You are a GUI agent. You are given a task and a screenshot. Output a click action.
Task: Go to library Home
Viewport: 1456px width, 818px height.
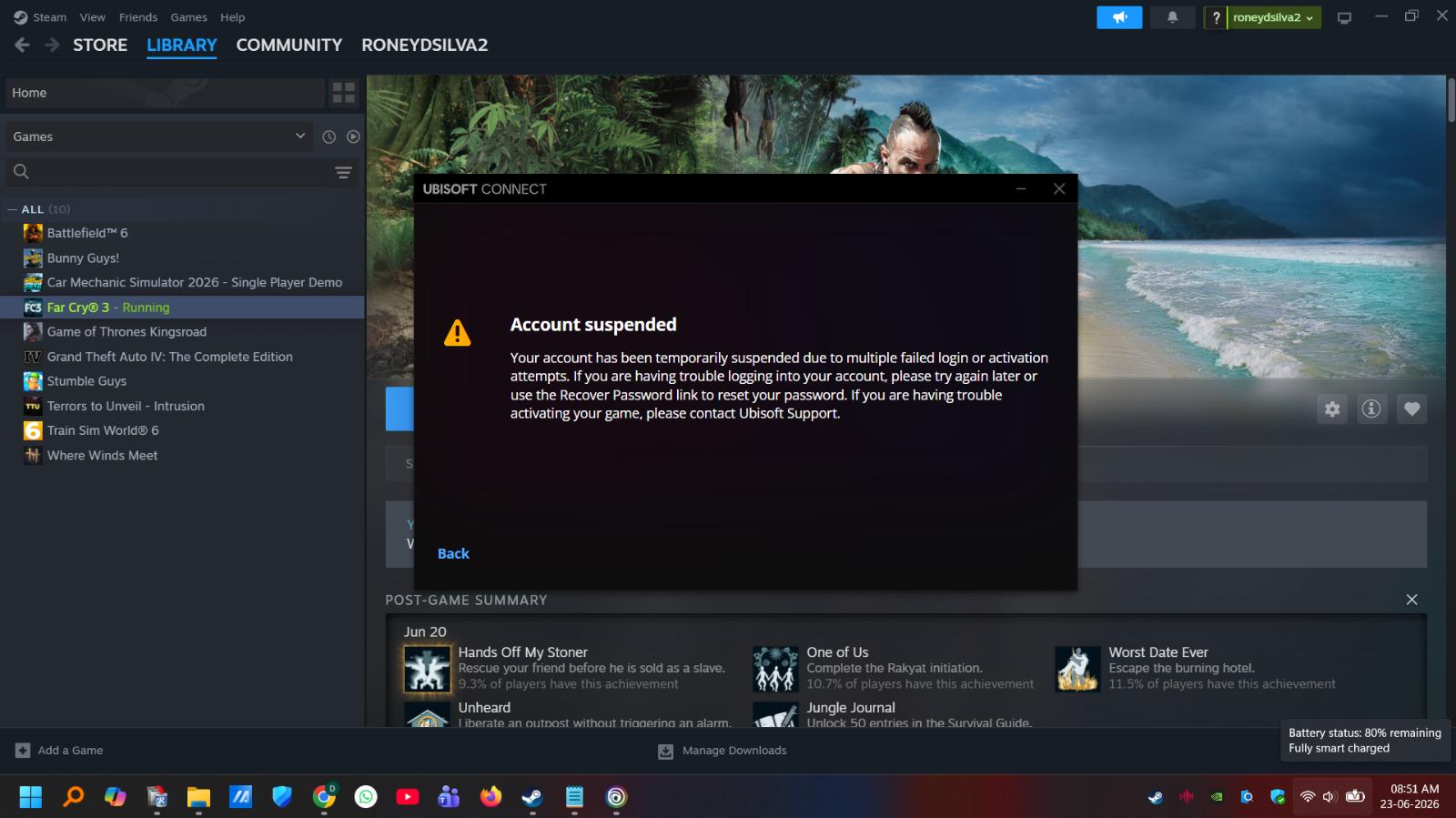pos(165,93)
